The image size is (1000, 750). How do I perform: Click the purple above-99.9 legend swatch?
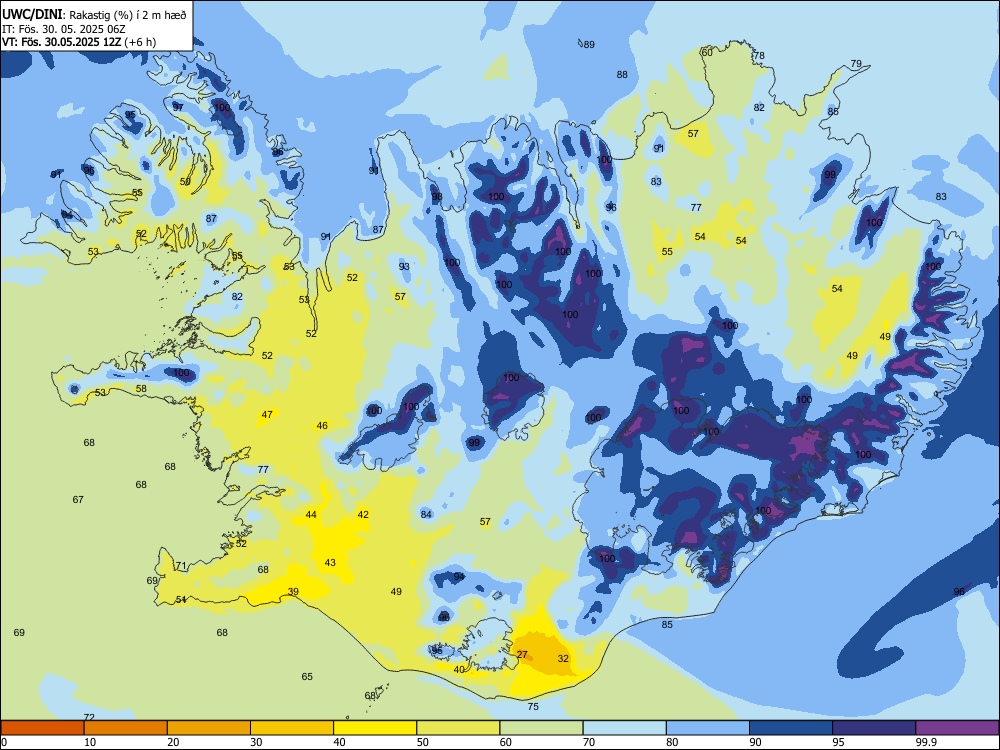(x=957, y=728)
